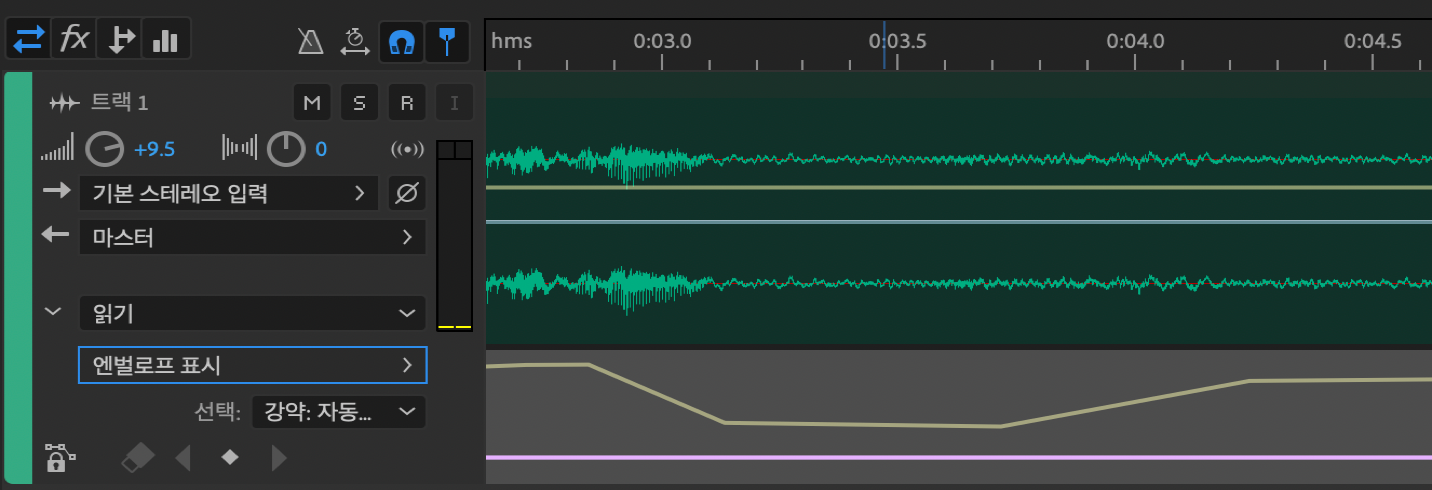
Task: Click the volume value +9.5
Action: coord(154,150)
